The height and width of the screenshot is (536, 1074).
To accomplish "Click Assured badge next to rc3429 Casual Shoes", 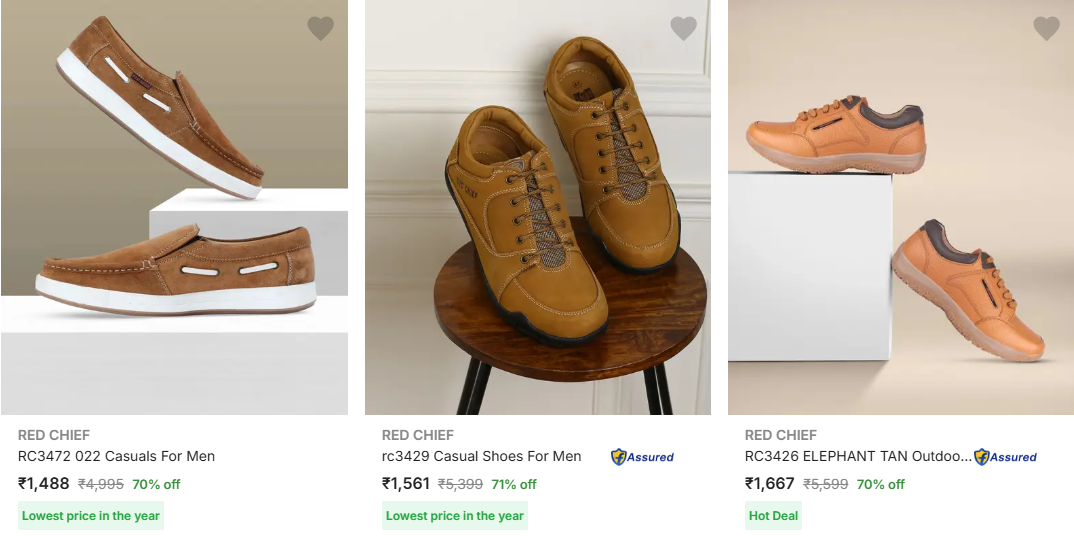I will coord(643,457).
